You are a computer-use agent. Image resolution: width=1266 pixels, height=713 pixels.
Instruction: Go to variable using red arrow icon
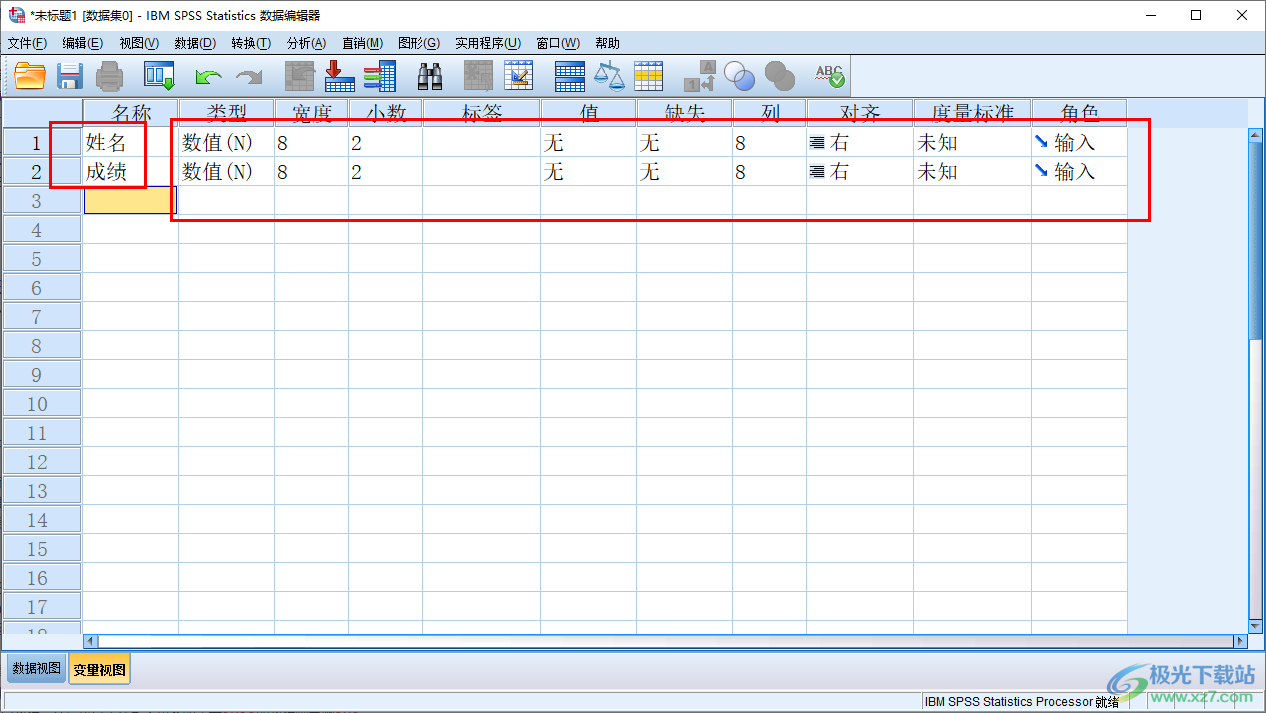click(340, 76)
